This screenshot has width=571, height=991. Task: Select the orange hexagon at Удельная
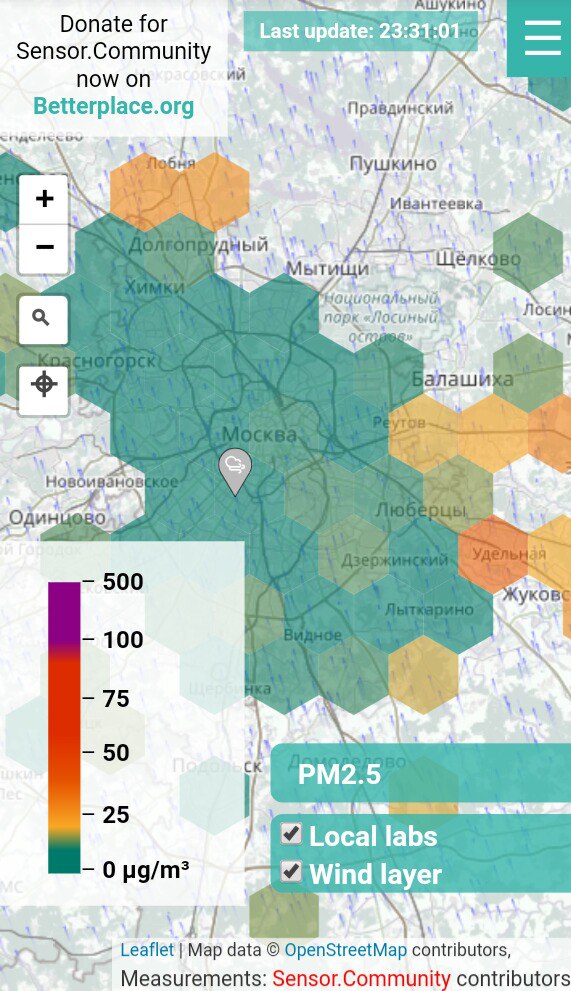(x=493, y=554)
